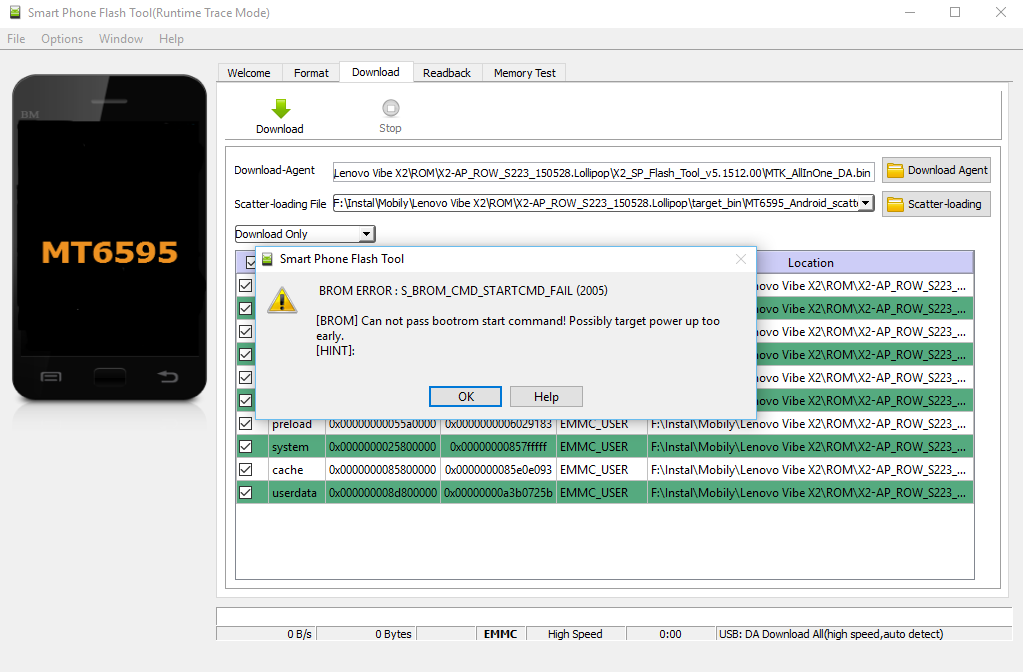This screenshot has height=672, width=1023.
Task: Click the download progress bar area
Action: (614, 616)
